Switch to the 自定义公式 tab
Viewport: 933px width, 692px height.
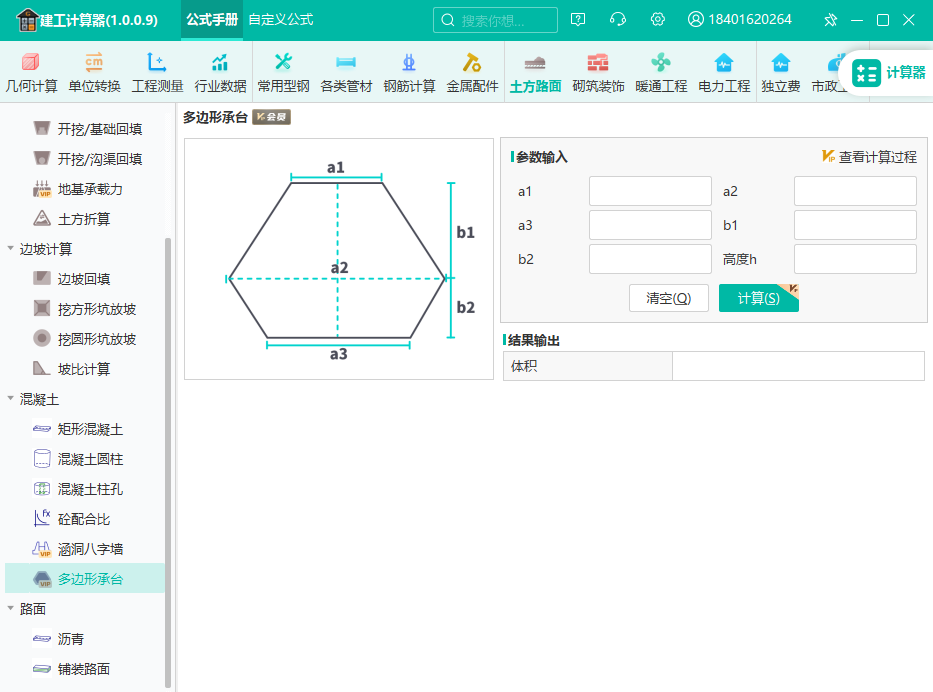coord(280,20)
